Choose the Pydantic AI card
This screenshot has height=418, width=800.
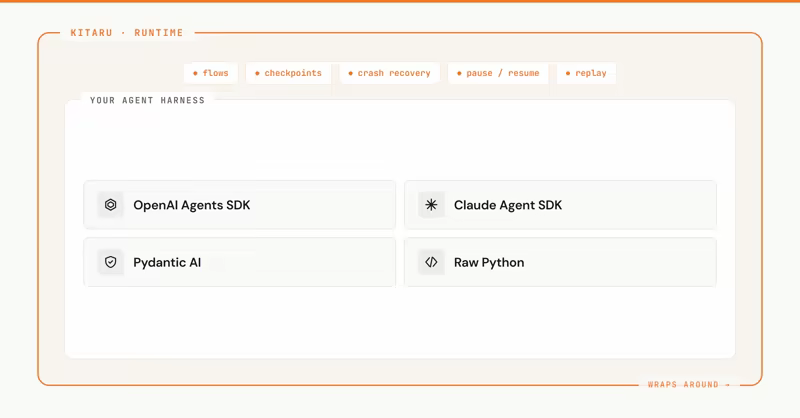(240, 262)
